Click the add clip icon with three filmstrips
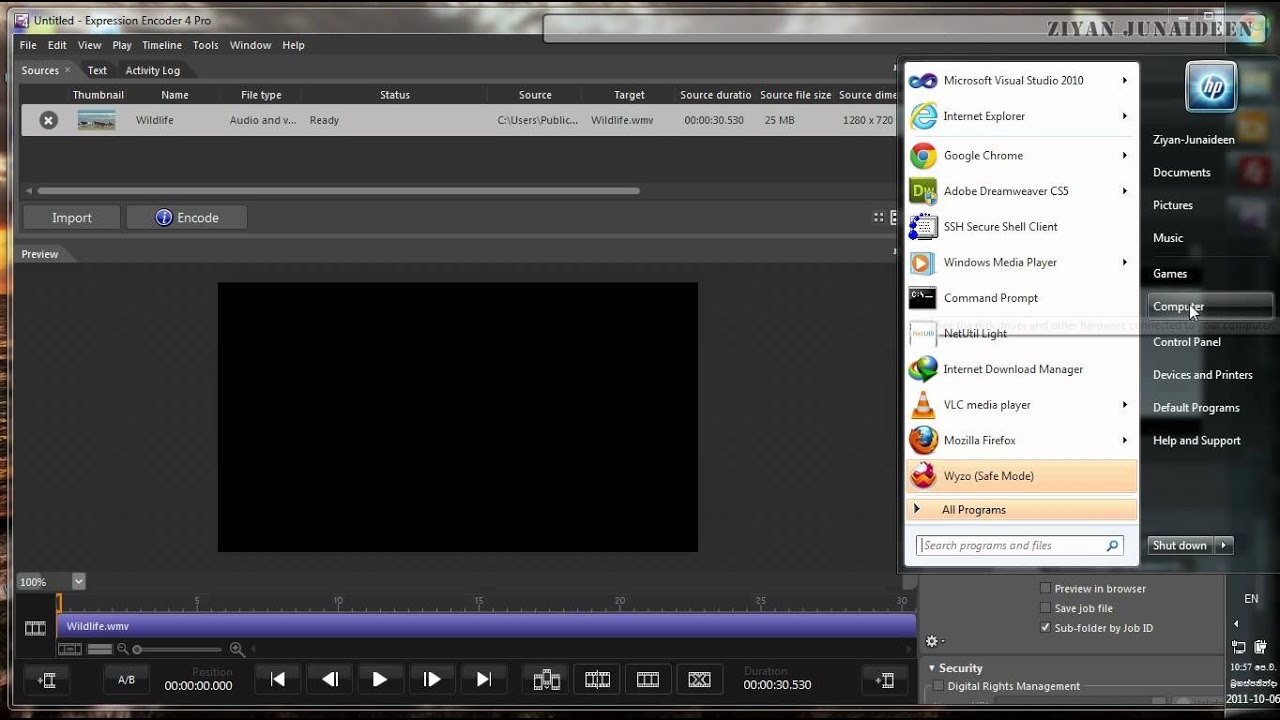Image resolution: width=1280 pixels, height=720 pixels. click(x=546, y=680)
